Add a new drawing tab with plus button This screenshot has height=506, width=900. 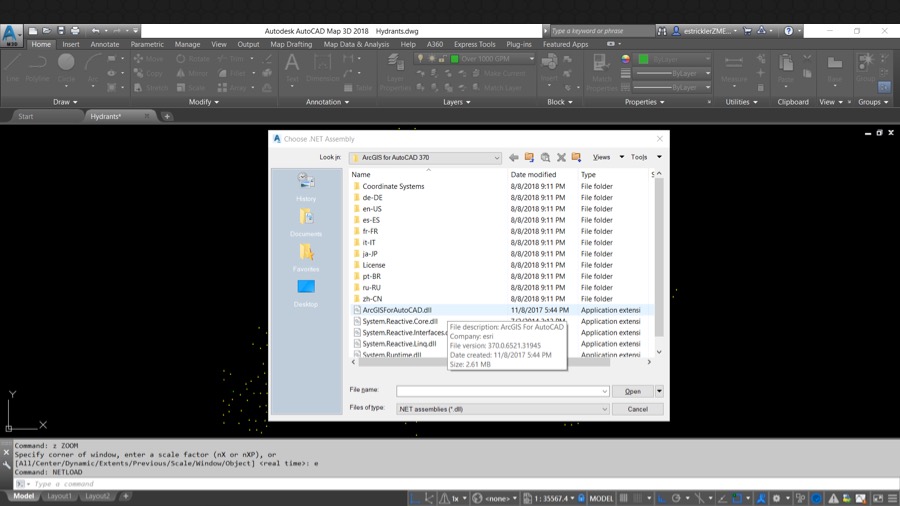167,116
